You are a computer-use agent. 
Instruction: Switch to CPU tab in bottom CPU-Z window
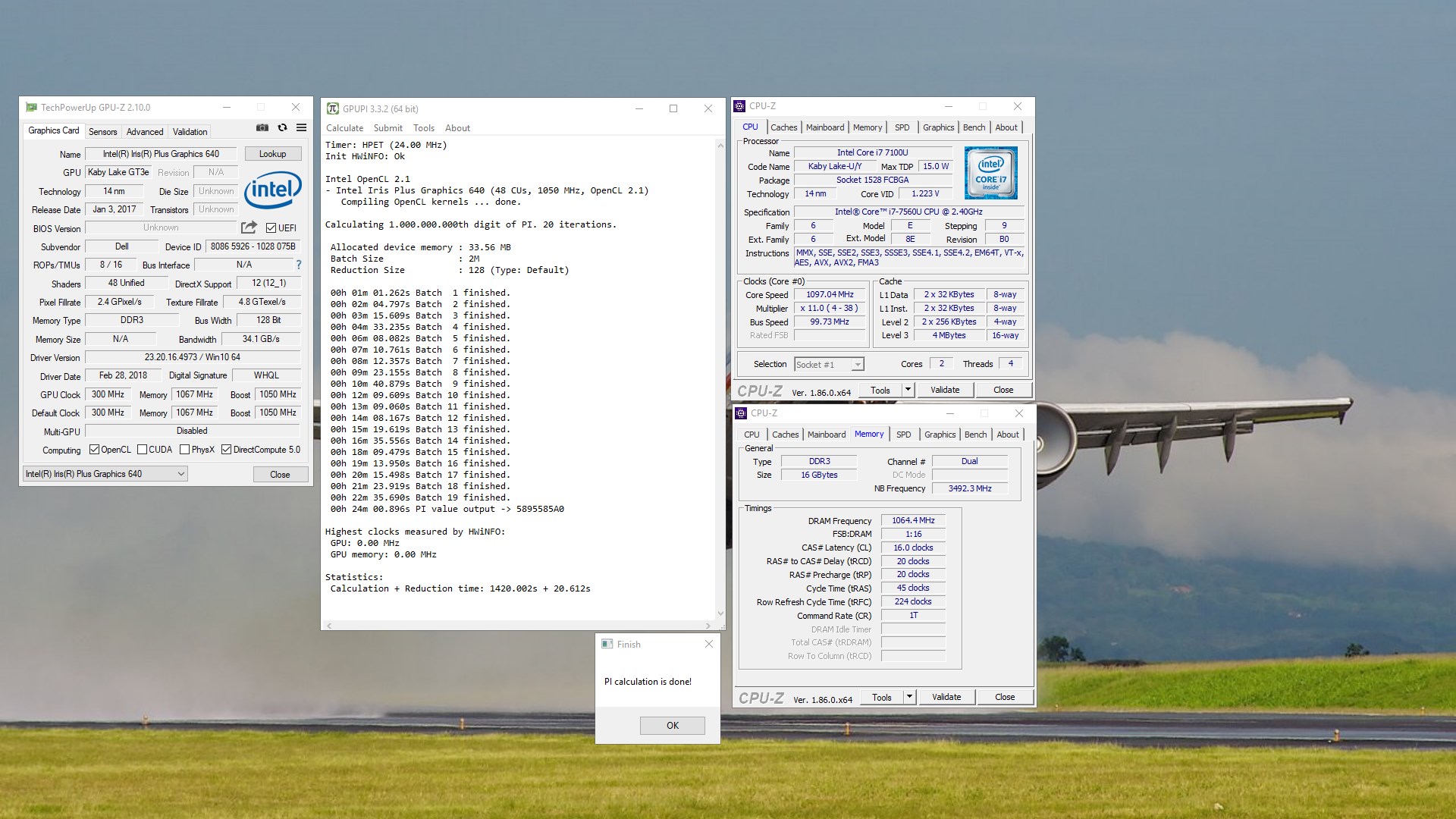coord(752,435)
